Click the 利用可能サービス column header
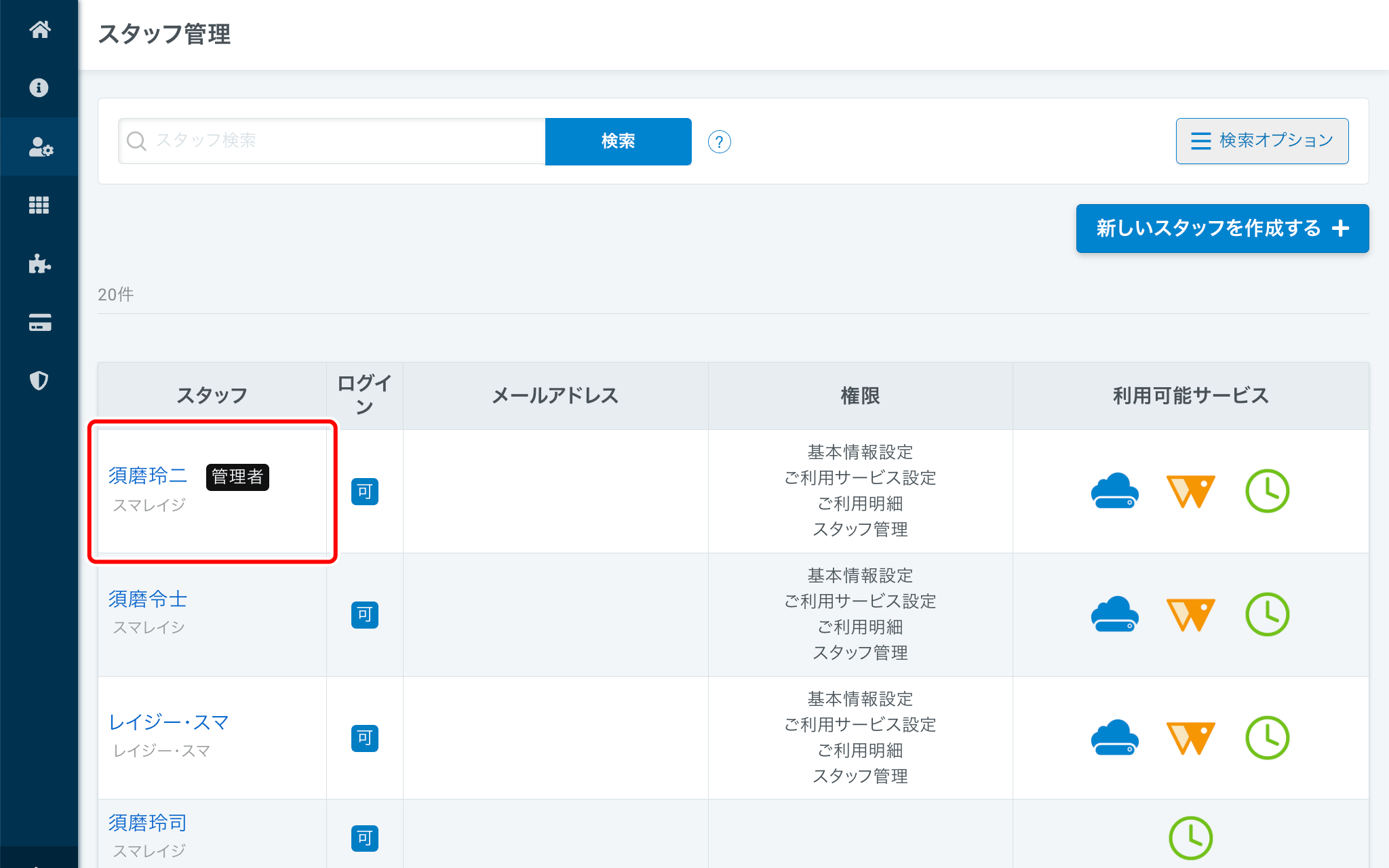Viewport: 1389px width, 868px height. [1190, 395]
